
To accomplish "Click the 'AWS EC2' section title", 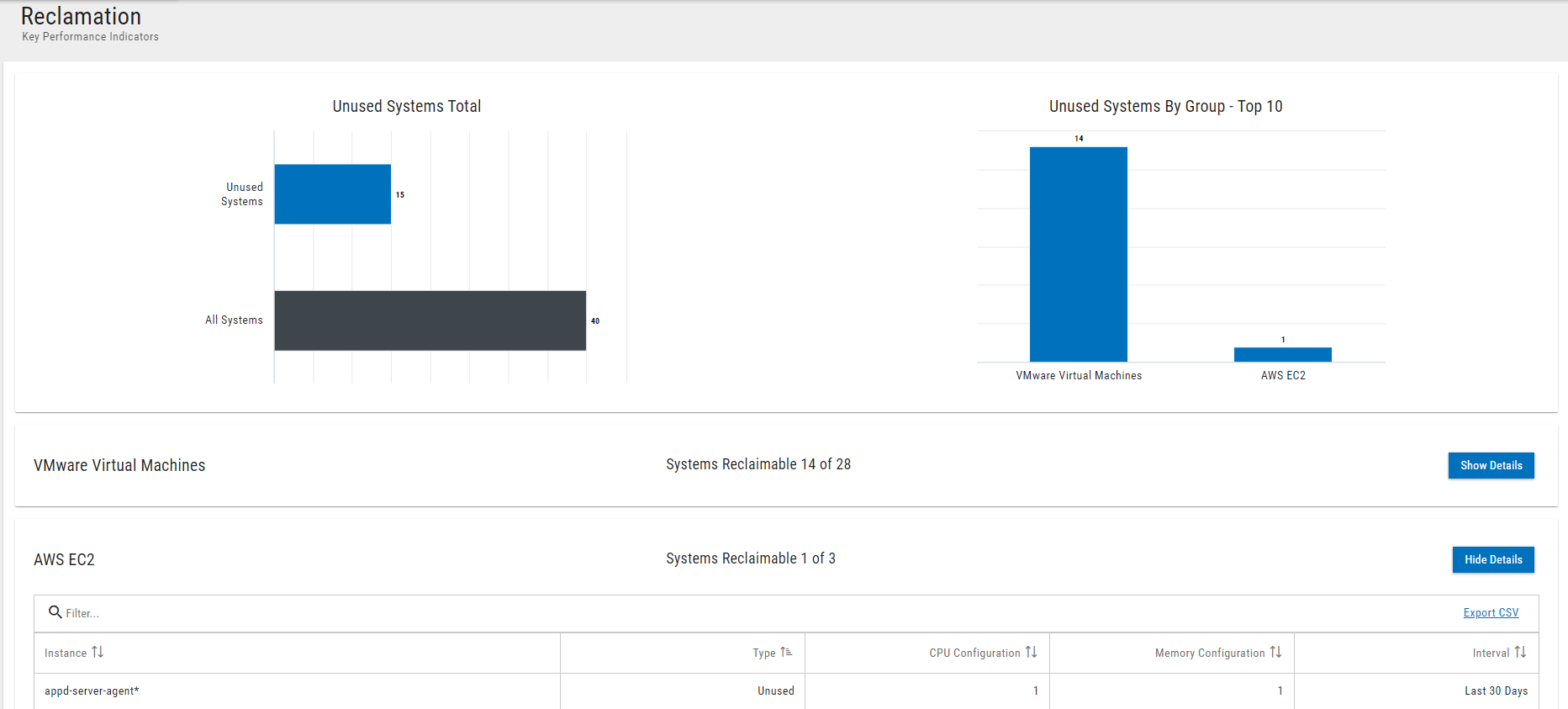I will coord(64,559).
